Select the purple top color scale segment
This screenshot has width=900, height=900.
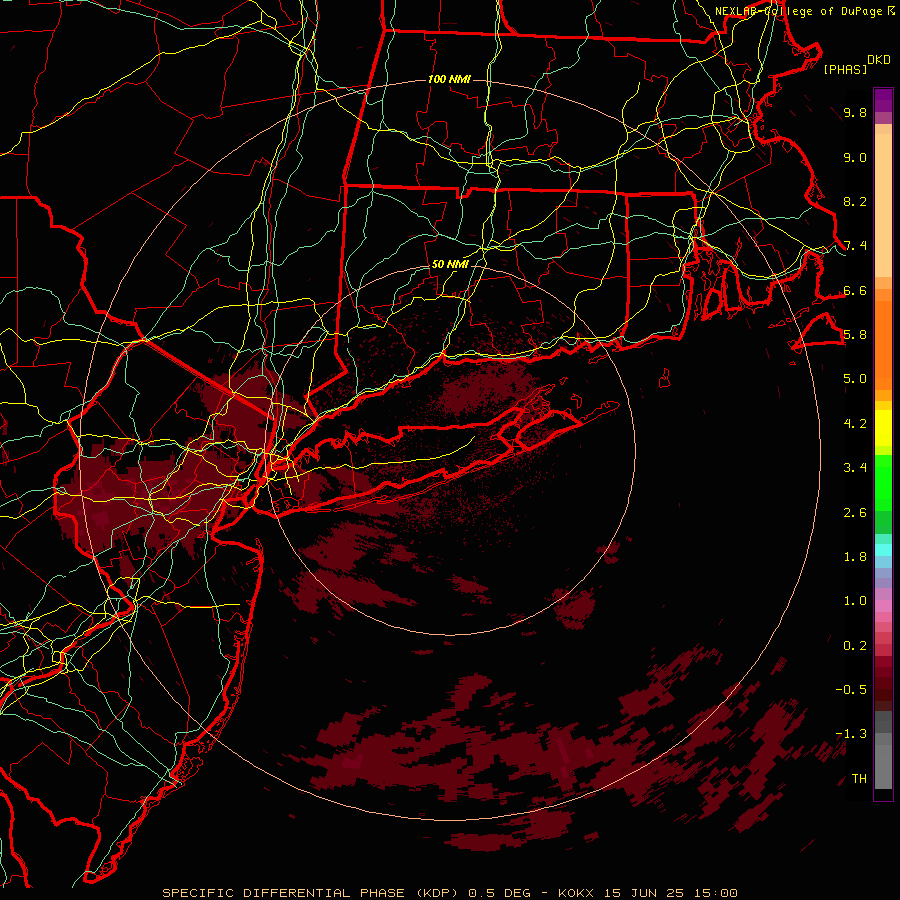883,100
